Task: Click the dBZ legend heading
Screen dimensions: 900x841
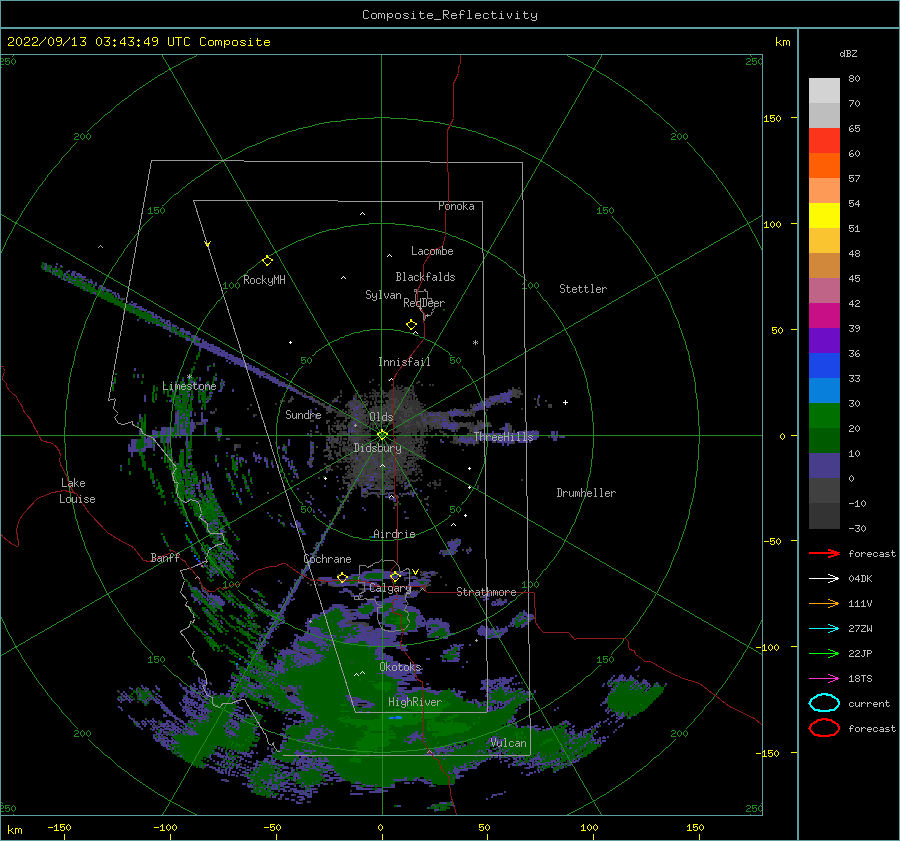Action: [x=848, y=53]
